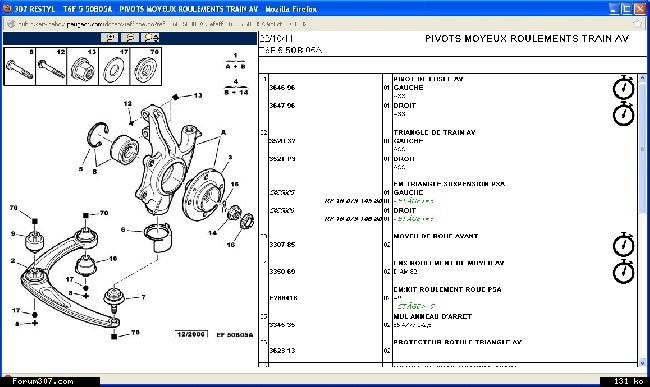
Task: Click "NUL ANNEAU D'ARRET" entry
Action: (x=433, y=316)
